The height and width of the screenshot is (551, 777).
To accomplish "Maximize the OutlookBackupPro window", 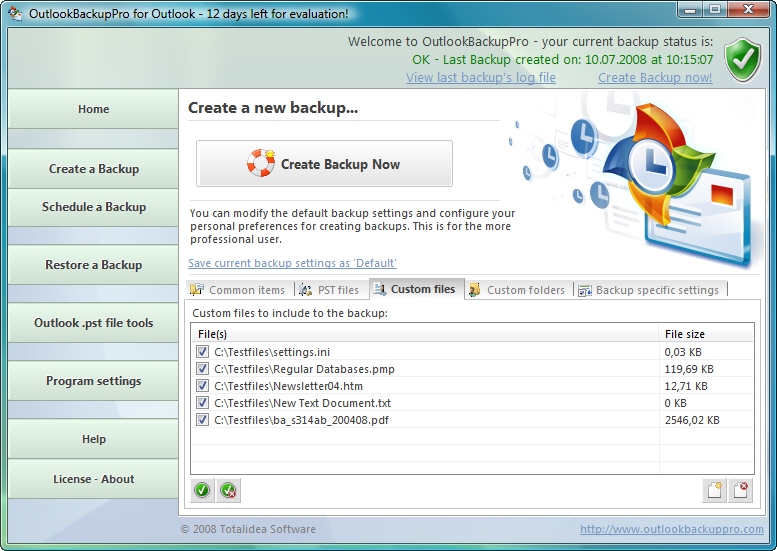I will 715,9.
